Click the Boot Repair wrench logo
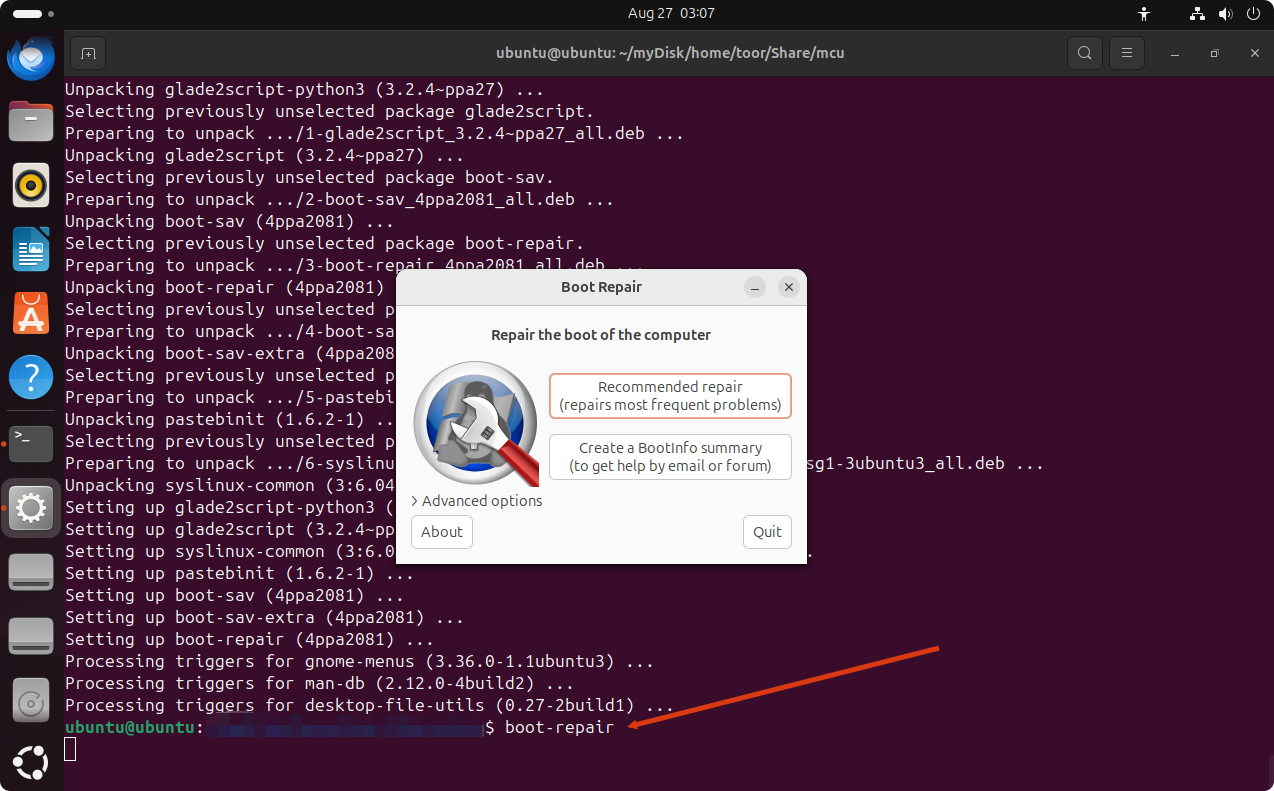The height and width of the screenshot is (791, 1274). point(476,423)
